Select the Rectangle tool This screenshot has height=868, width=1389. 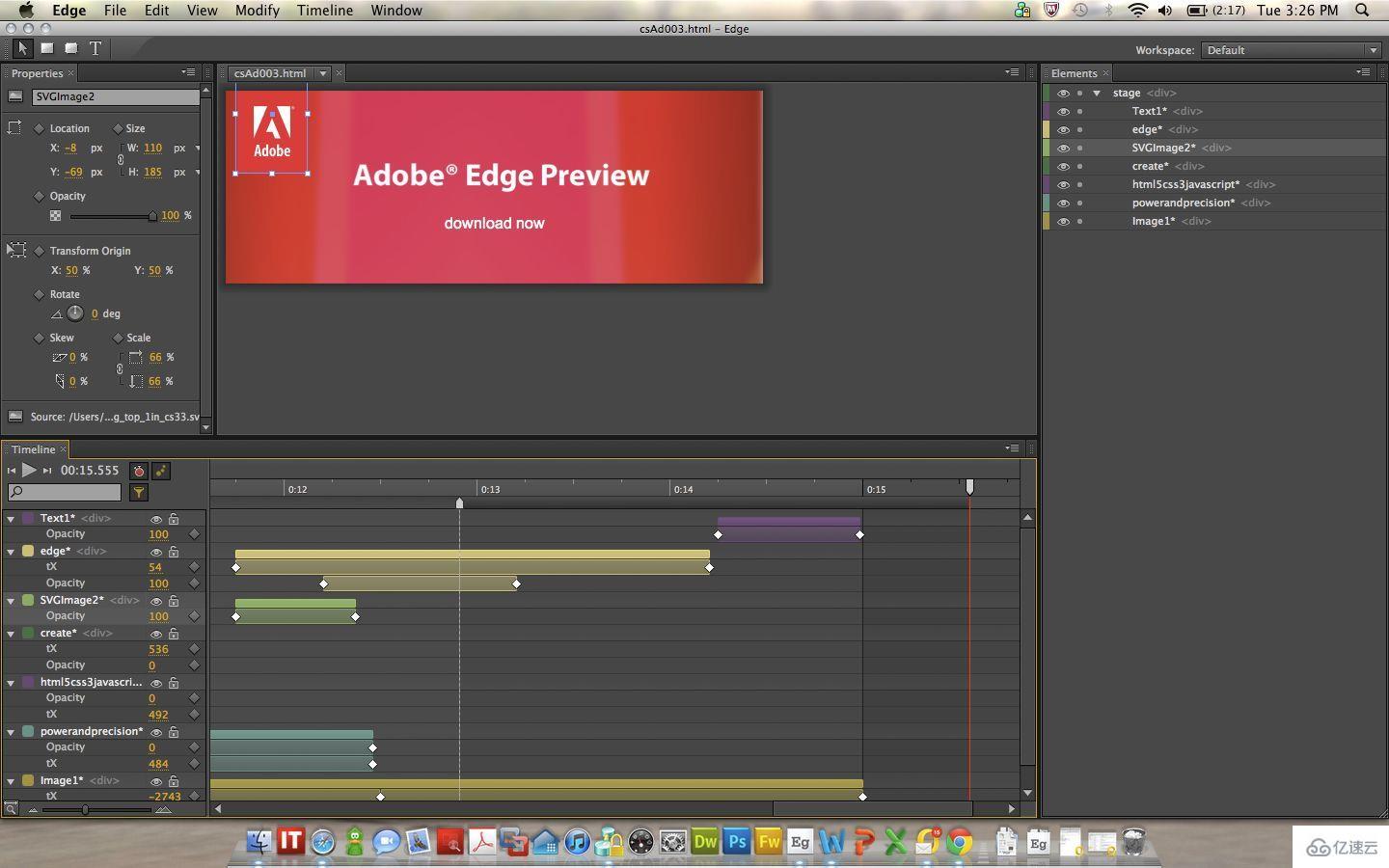tap(46, 48)
